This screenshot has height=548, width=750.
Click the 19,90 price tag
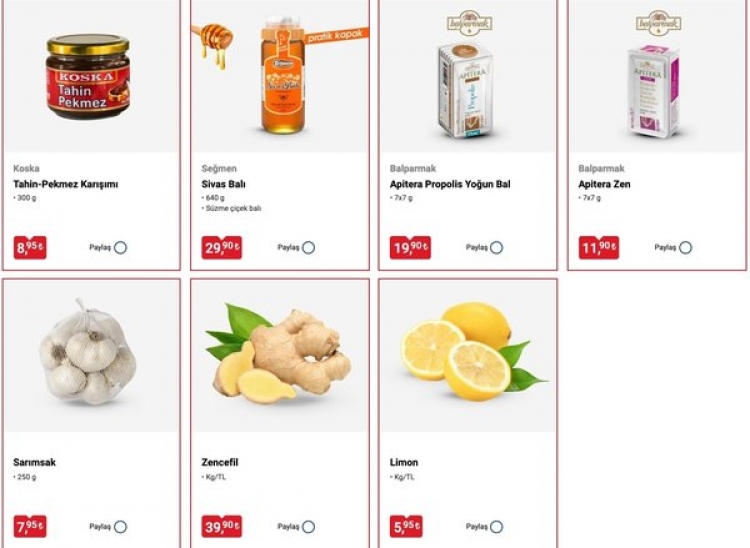[x=410, y=248]
